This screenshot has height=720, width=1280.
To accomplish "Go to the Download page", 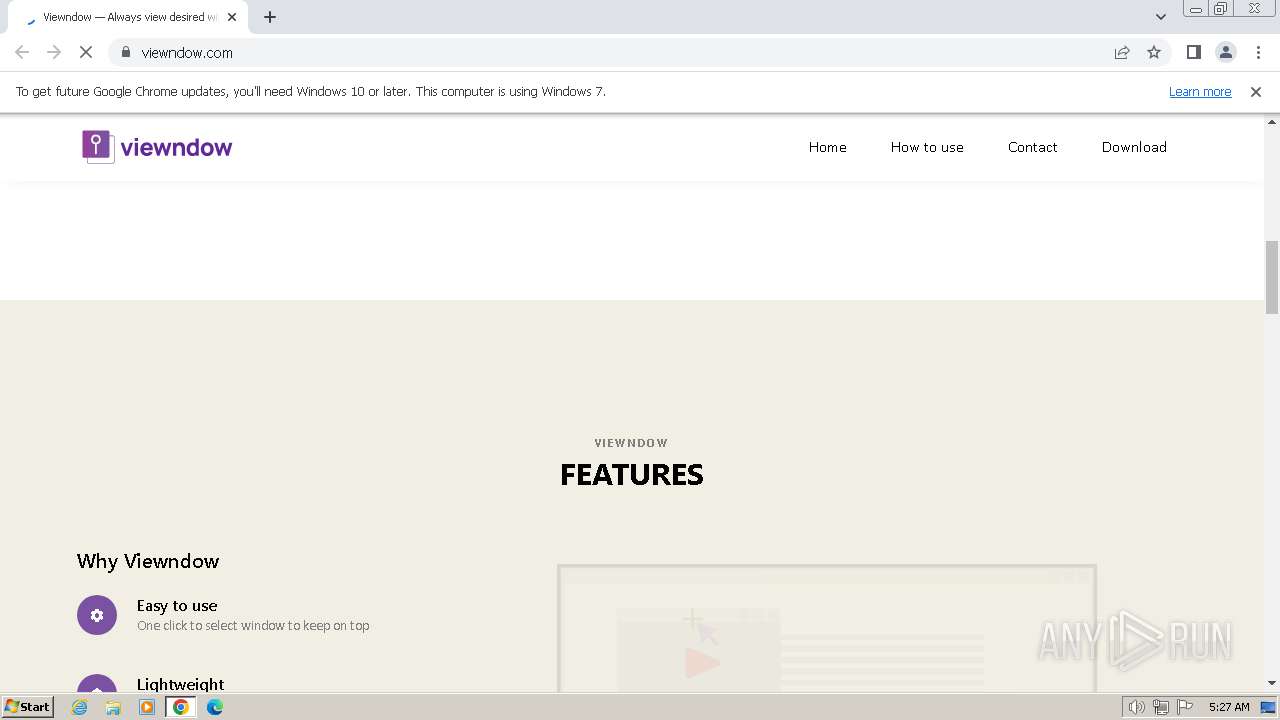I will tap(1134, 147).
